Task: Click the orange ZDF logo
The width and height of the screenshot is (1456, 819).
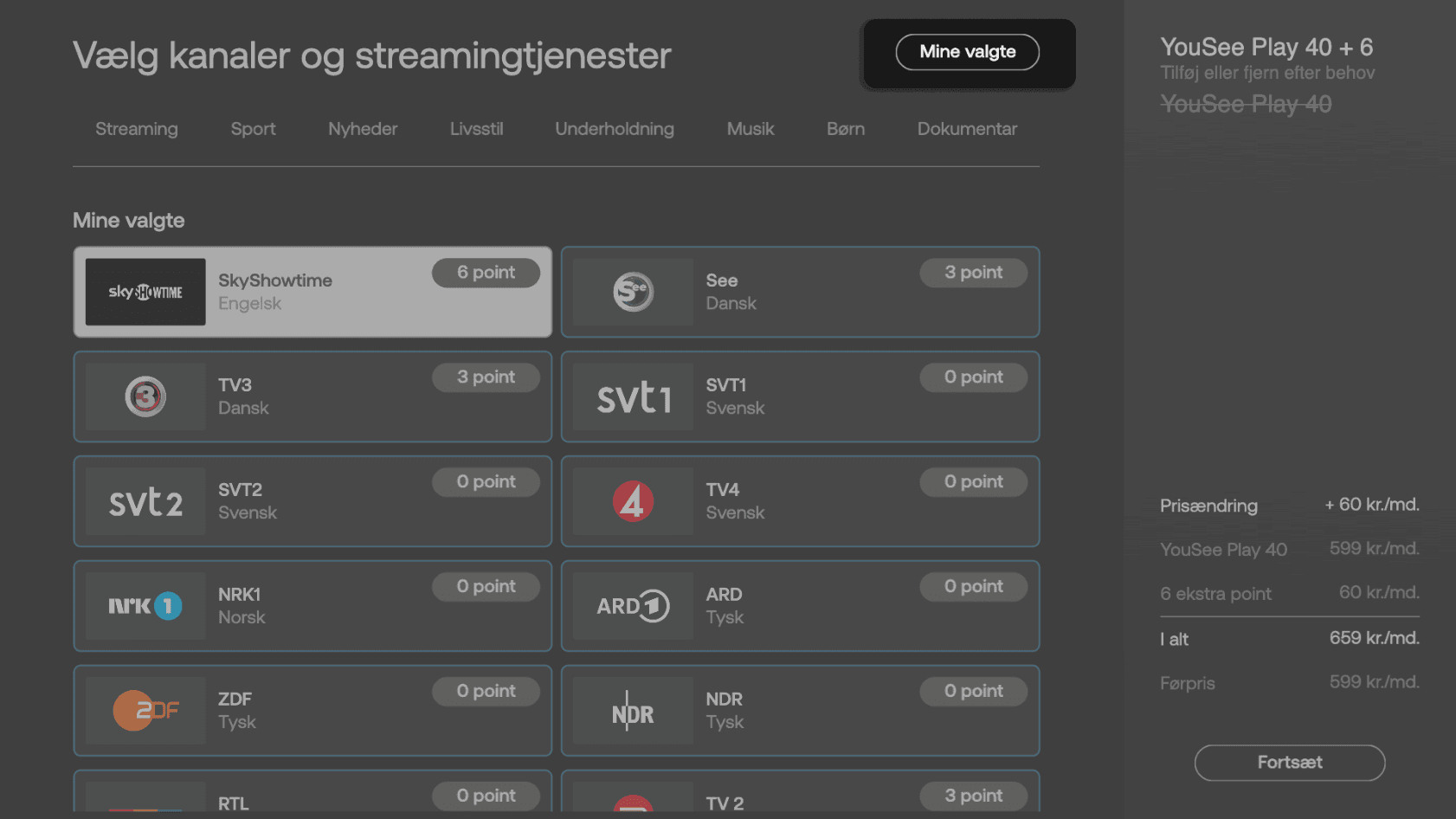Action: point(145,711)
